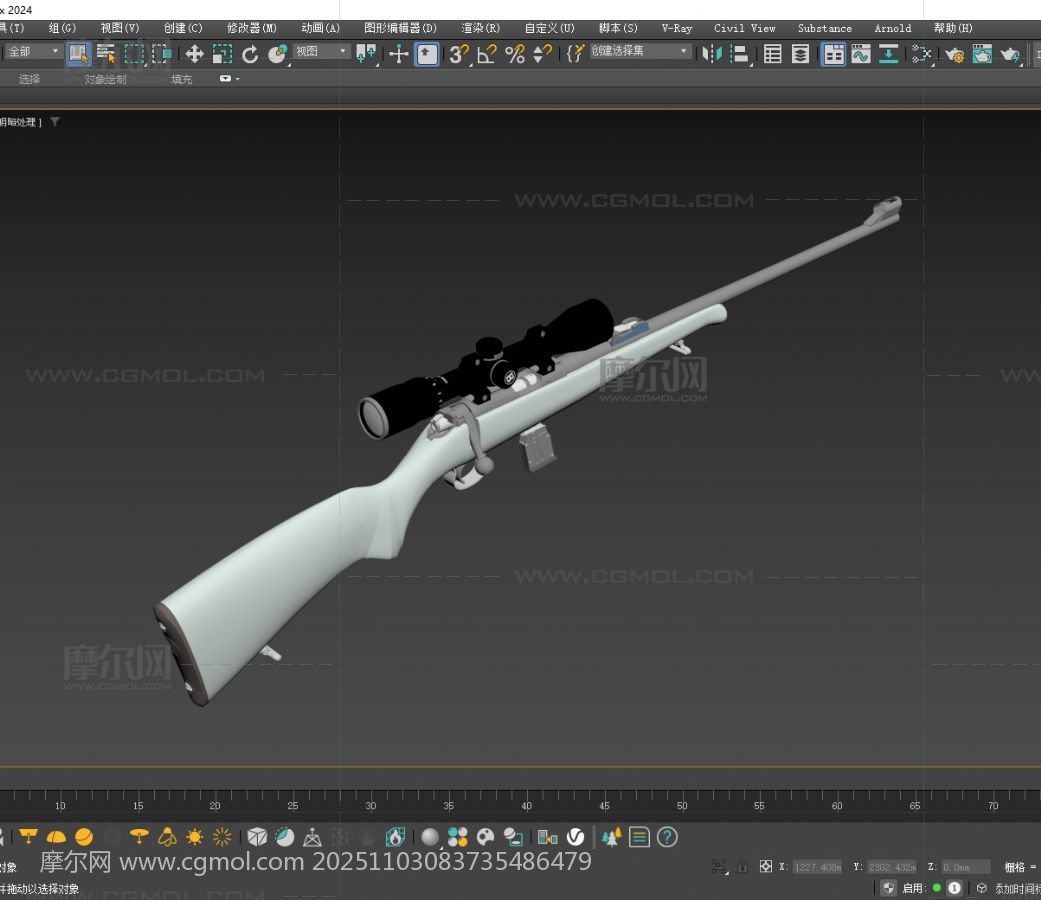This screenshot has width=1041, height=900.
Task: Open the Curve Editor icon
Action: (x=861, y=54)
